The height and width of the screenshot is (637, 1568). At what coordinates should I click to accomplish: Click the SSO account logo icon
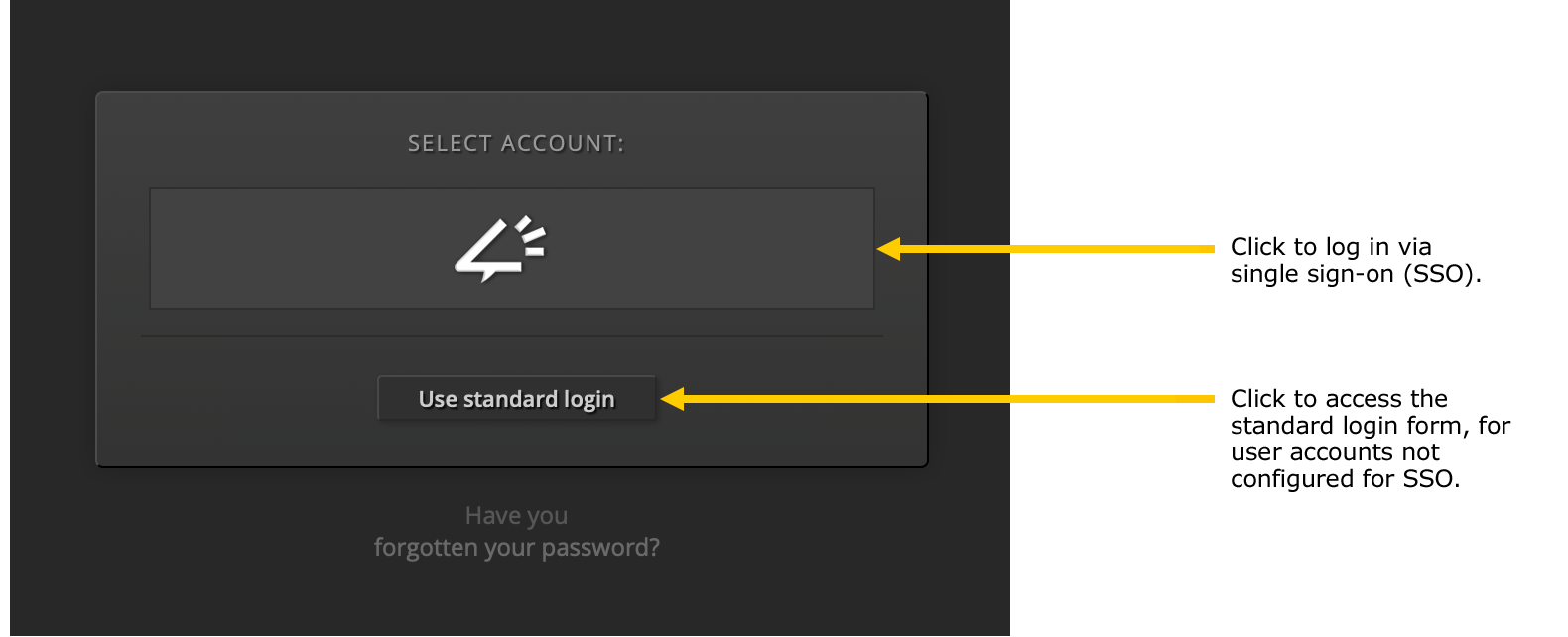[500, 249]
